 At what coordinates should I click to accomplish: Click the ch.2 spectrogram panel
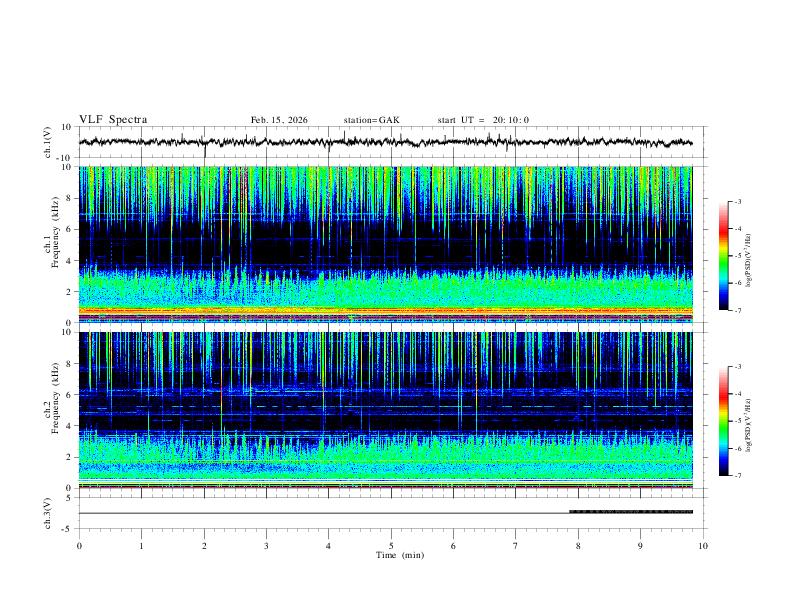385,410
